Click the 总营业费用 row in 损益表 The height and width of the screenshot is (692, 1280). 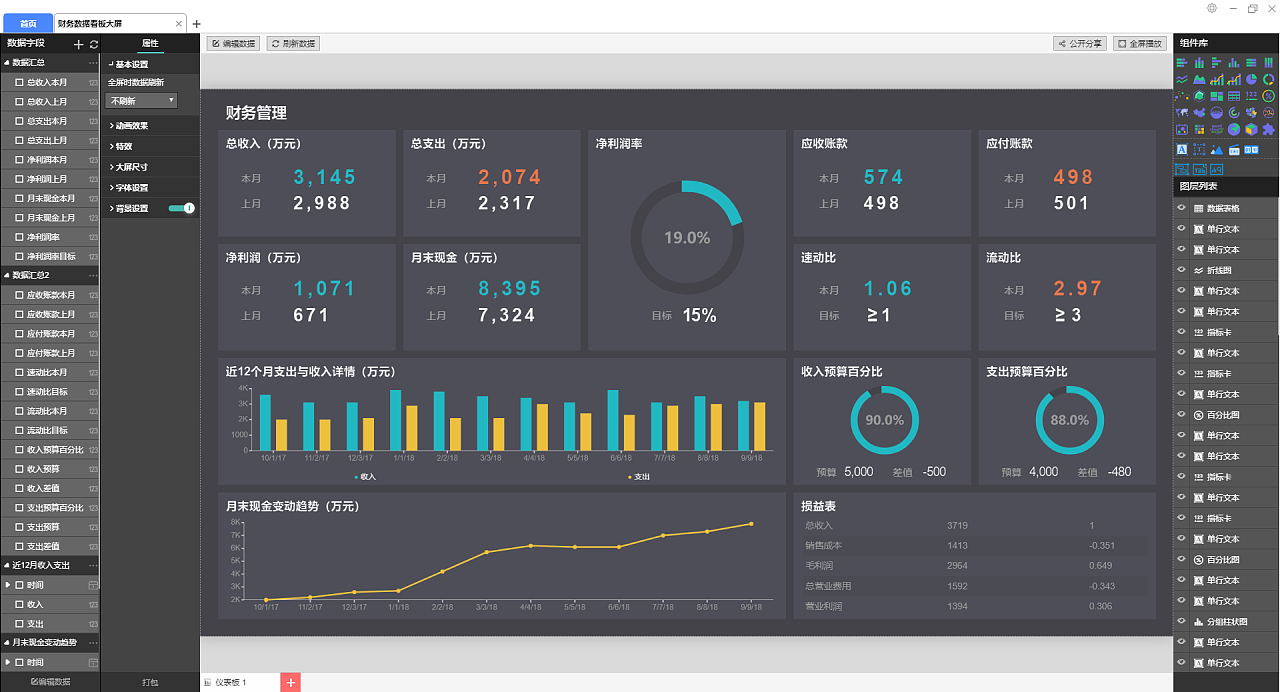[975, 586]
